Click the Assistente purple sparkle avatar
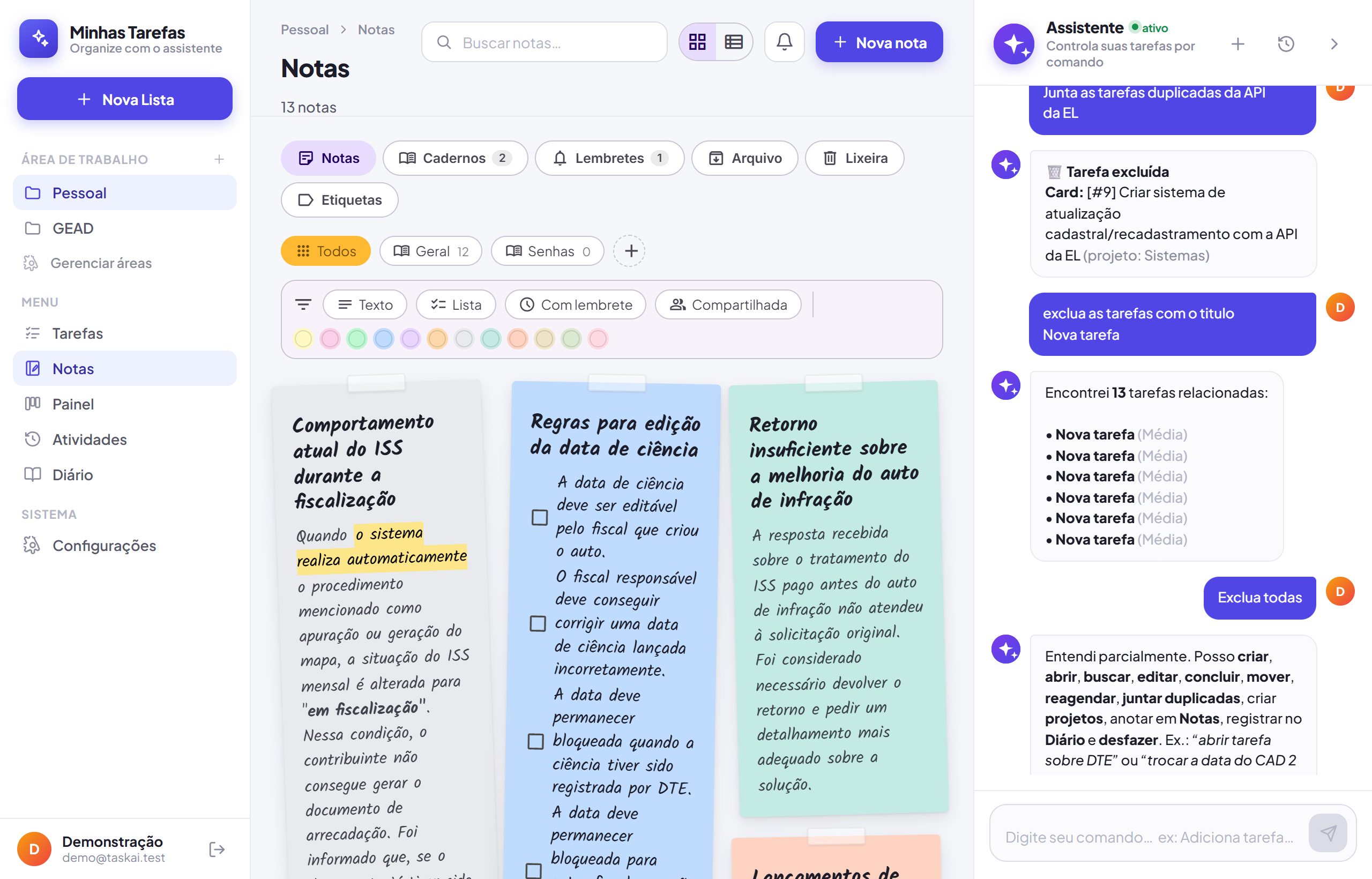 click(x=1013, y=43)
